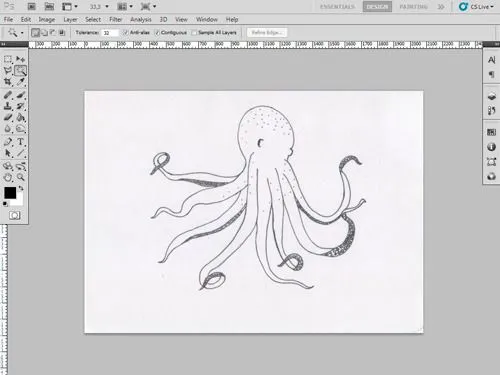Select the Blur tool

8,128
